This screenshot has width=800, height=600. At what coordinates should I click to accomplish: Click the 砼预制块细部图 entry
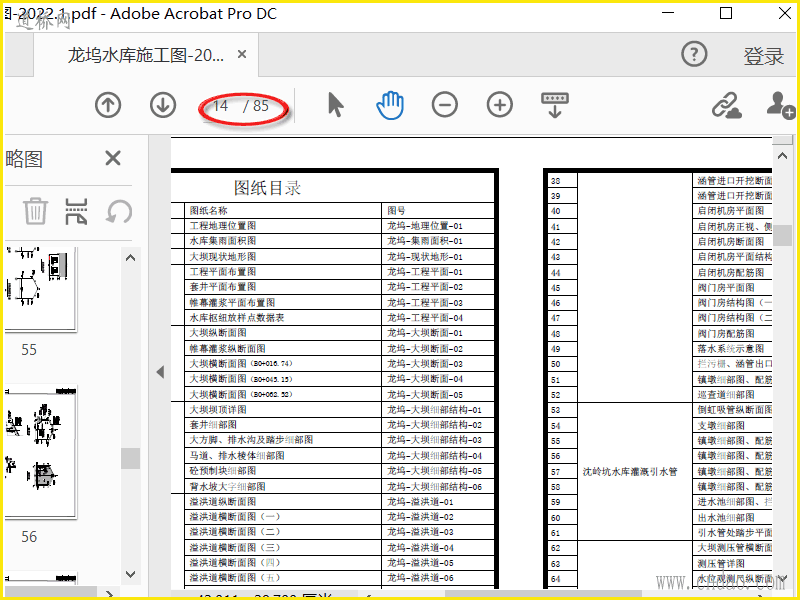point(223,470)
